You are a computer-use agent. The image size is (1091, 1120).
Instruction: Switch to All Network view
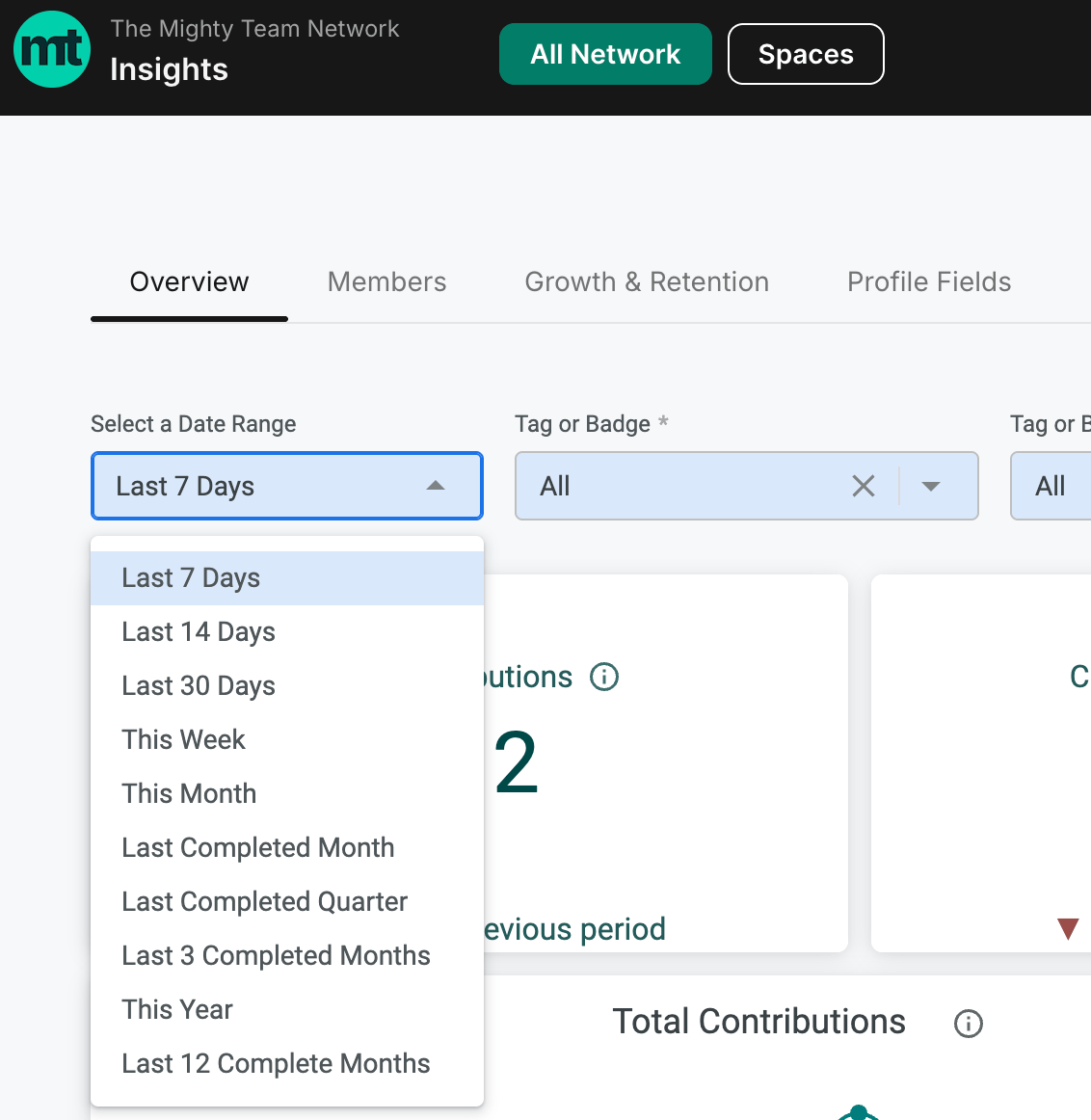click(x=605, y=54)
